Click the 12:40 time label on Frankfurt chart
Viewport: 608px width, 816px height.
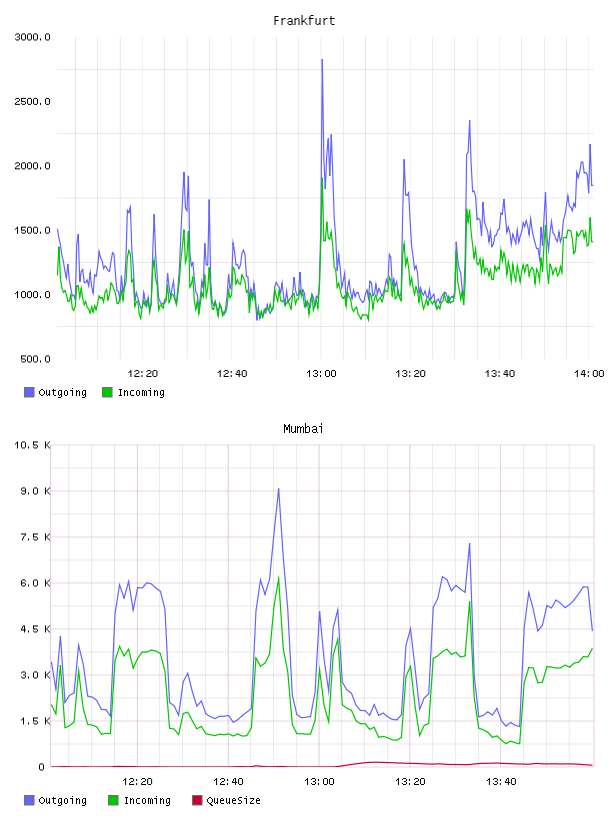pos(232,374)
